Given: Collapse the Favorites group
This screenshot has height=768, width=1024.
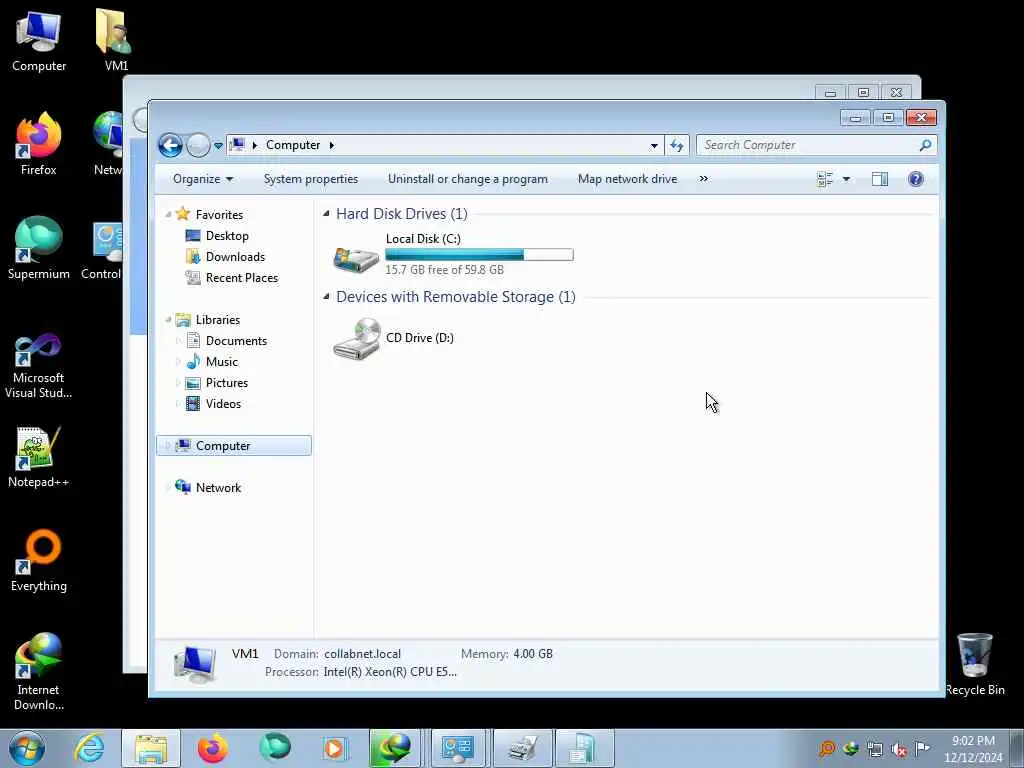Looking at the screenshot, I should click(x=168, y=214).
